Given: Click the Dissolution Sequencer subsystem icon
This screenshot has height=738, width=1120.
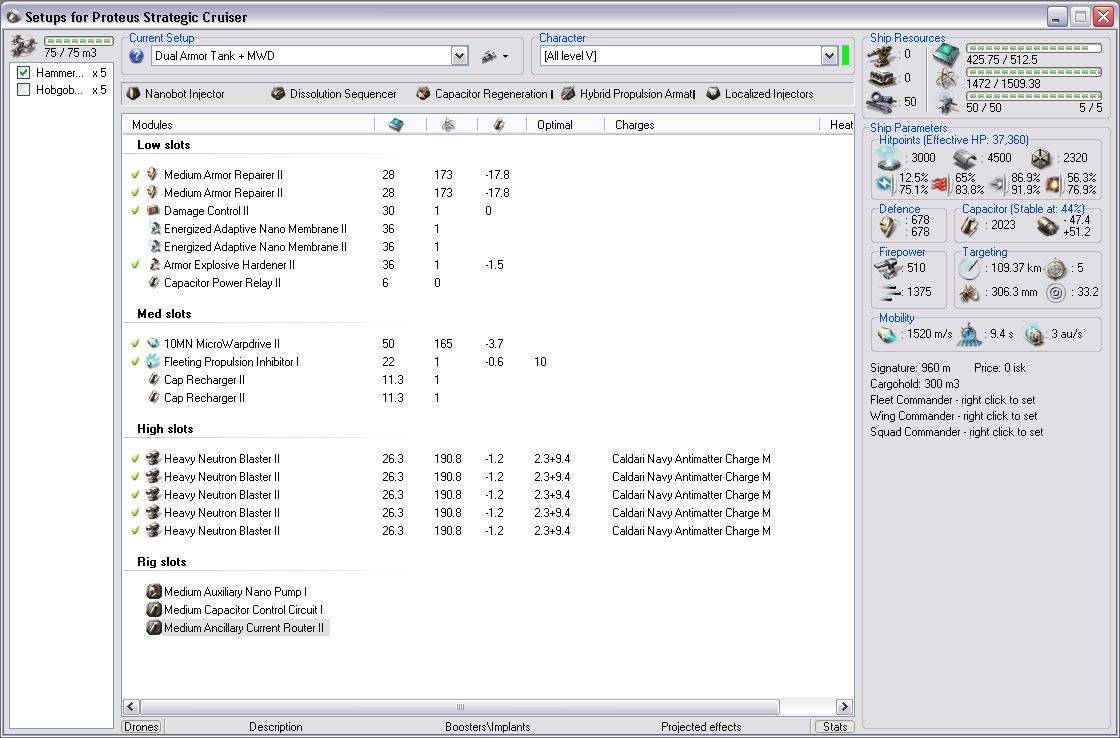Looking at the screenshot, I should click(278, 94).
